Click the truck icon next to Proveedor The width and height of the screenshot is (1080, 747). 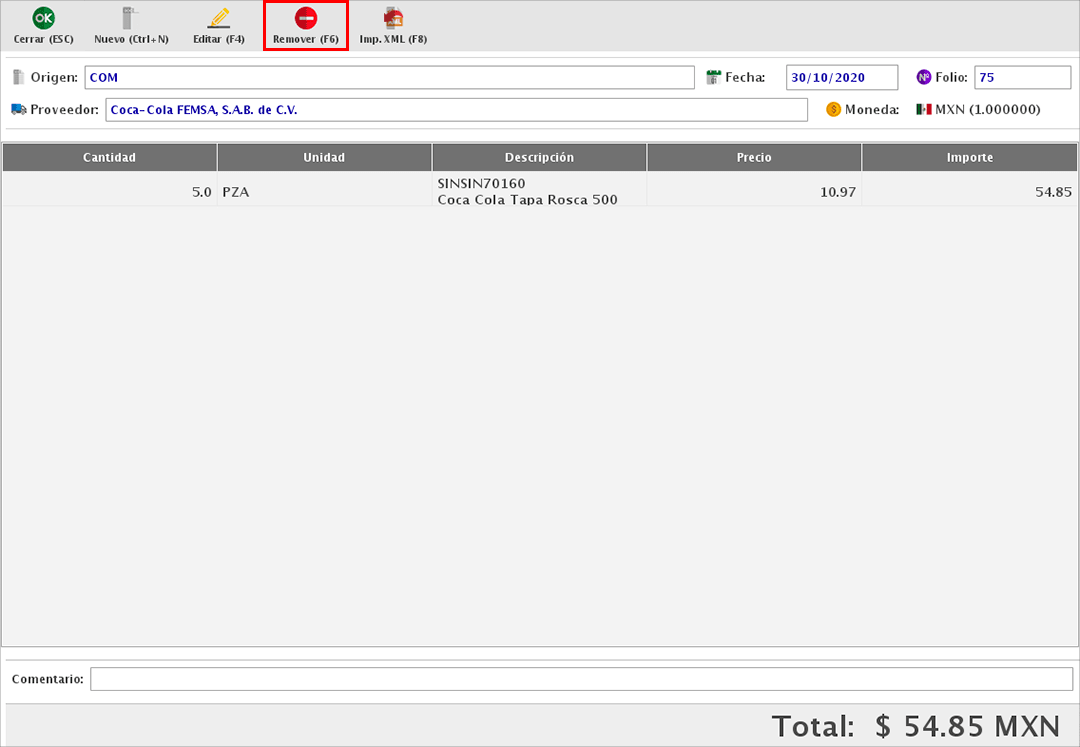click(18, 110)
